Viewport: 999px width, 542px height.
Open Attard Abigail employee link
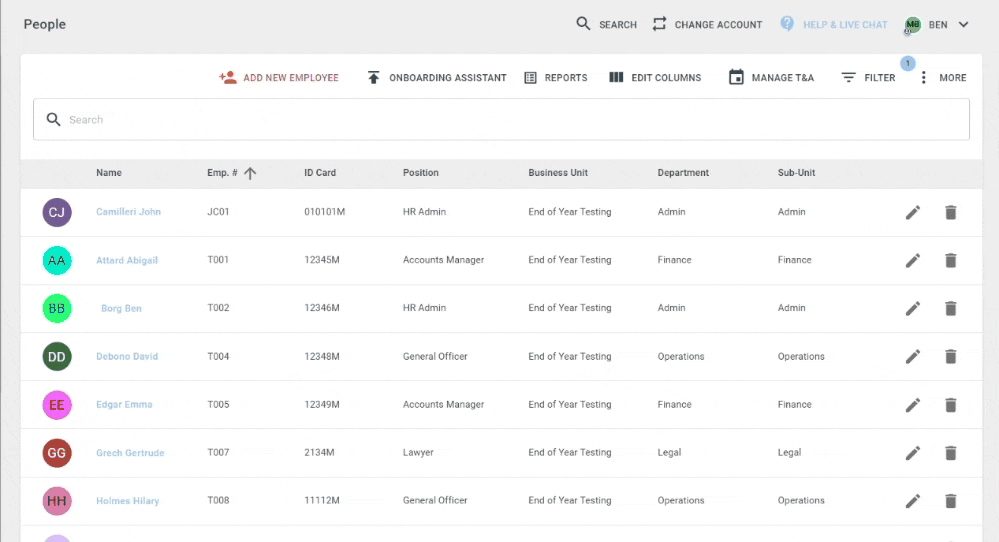127,260
